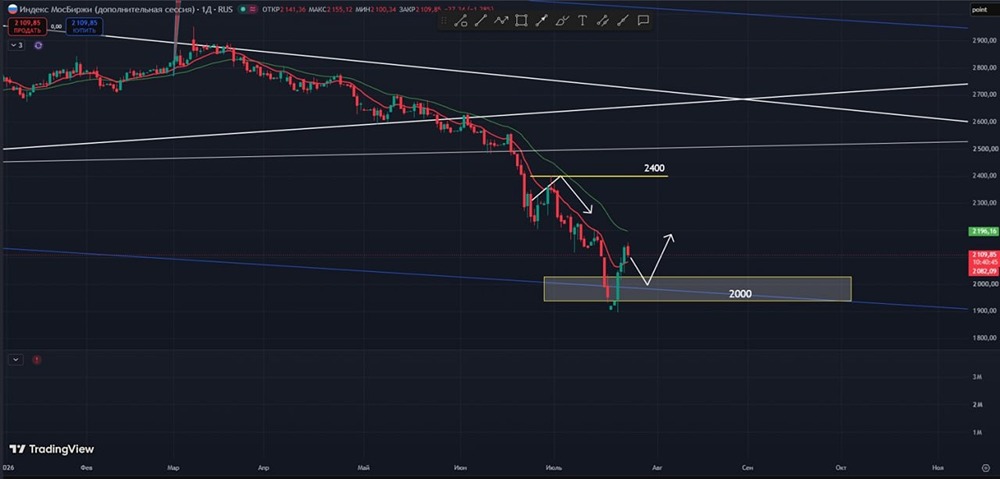Expand the collapsed volume pane legend
This screenshot has width=1000, height=479.
coord(15,360)
